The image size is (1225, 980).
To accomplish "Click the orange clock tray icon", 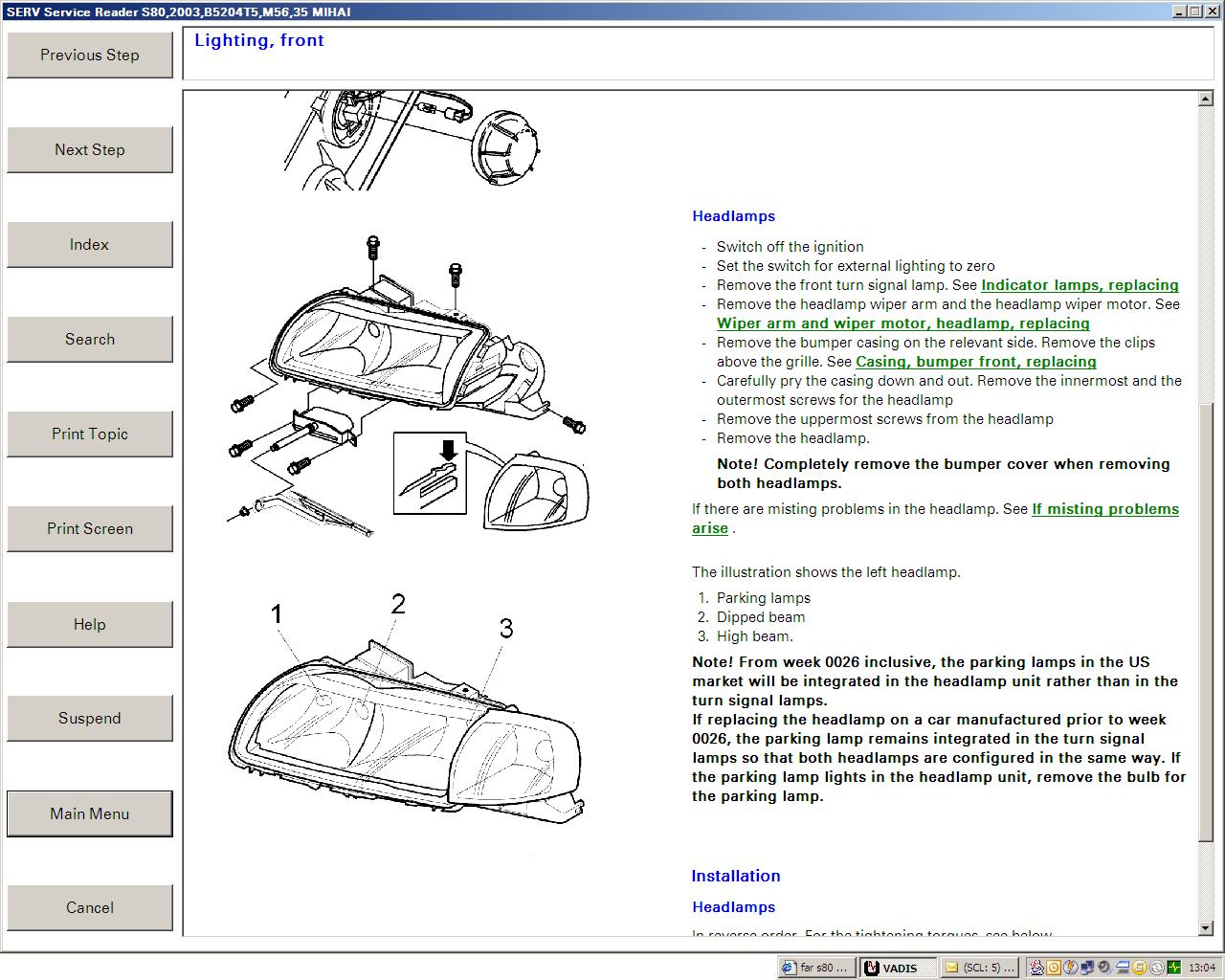I will [1054, 968].
